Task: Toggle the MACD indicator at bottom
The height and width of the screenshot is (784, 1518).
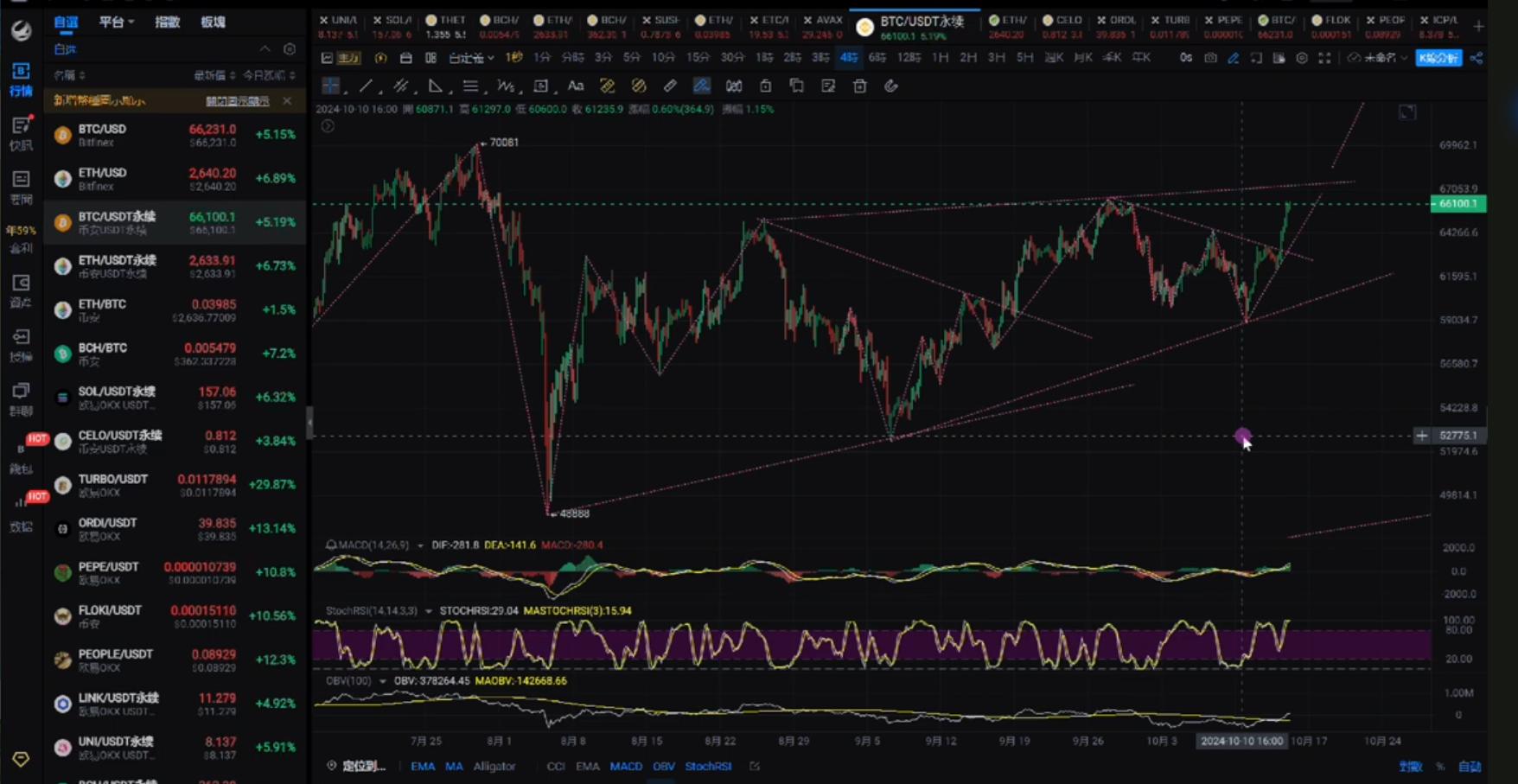Action: [x=626, y=766]
